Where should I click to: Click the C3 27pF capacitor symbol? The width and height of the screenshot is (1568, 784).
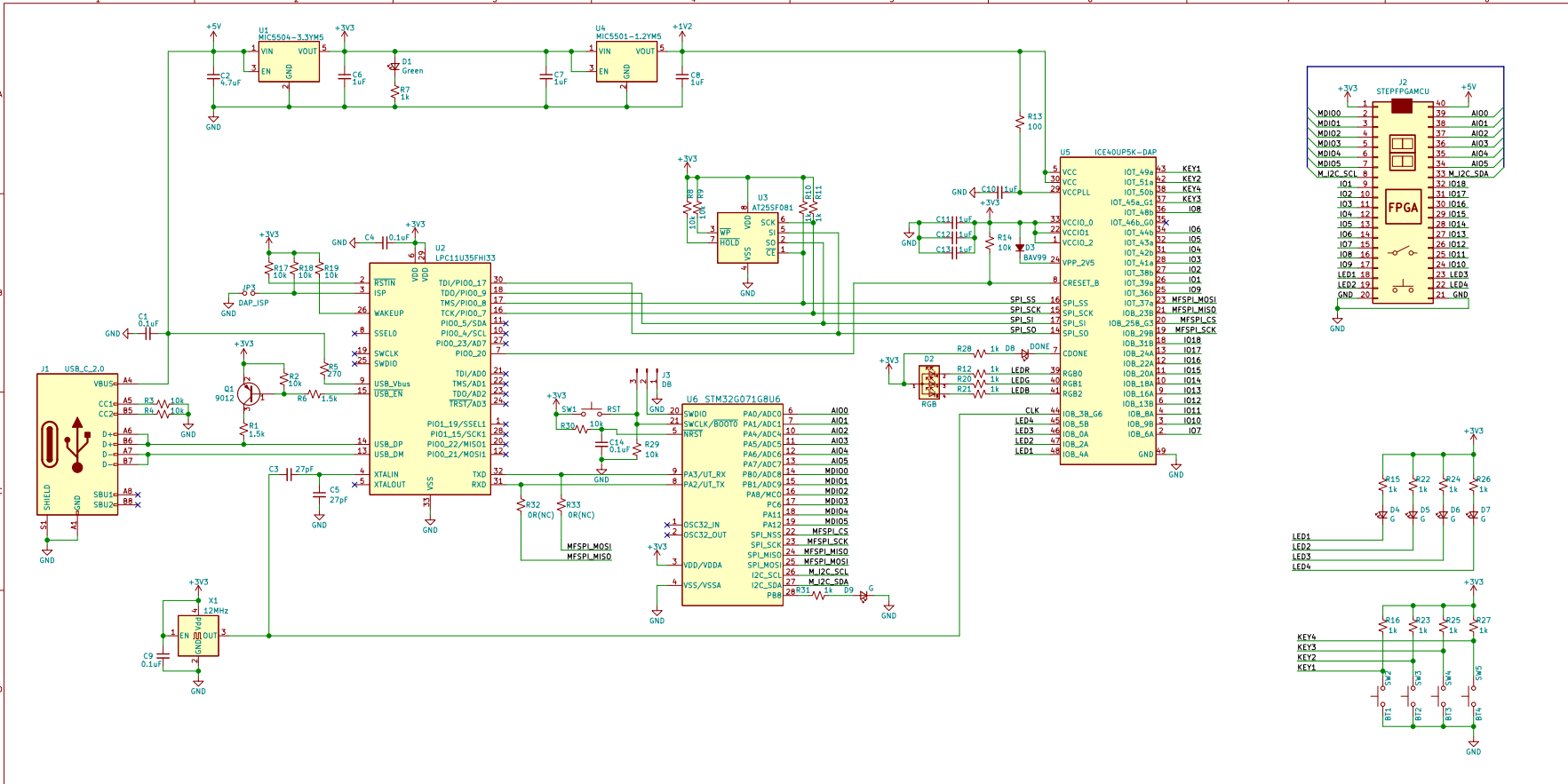point(289,475)
